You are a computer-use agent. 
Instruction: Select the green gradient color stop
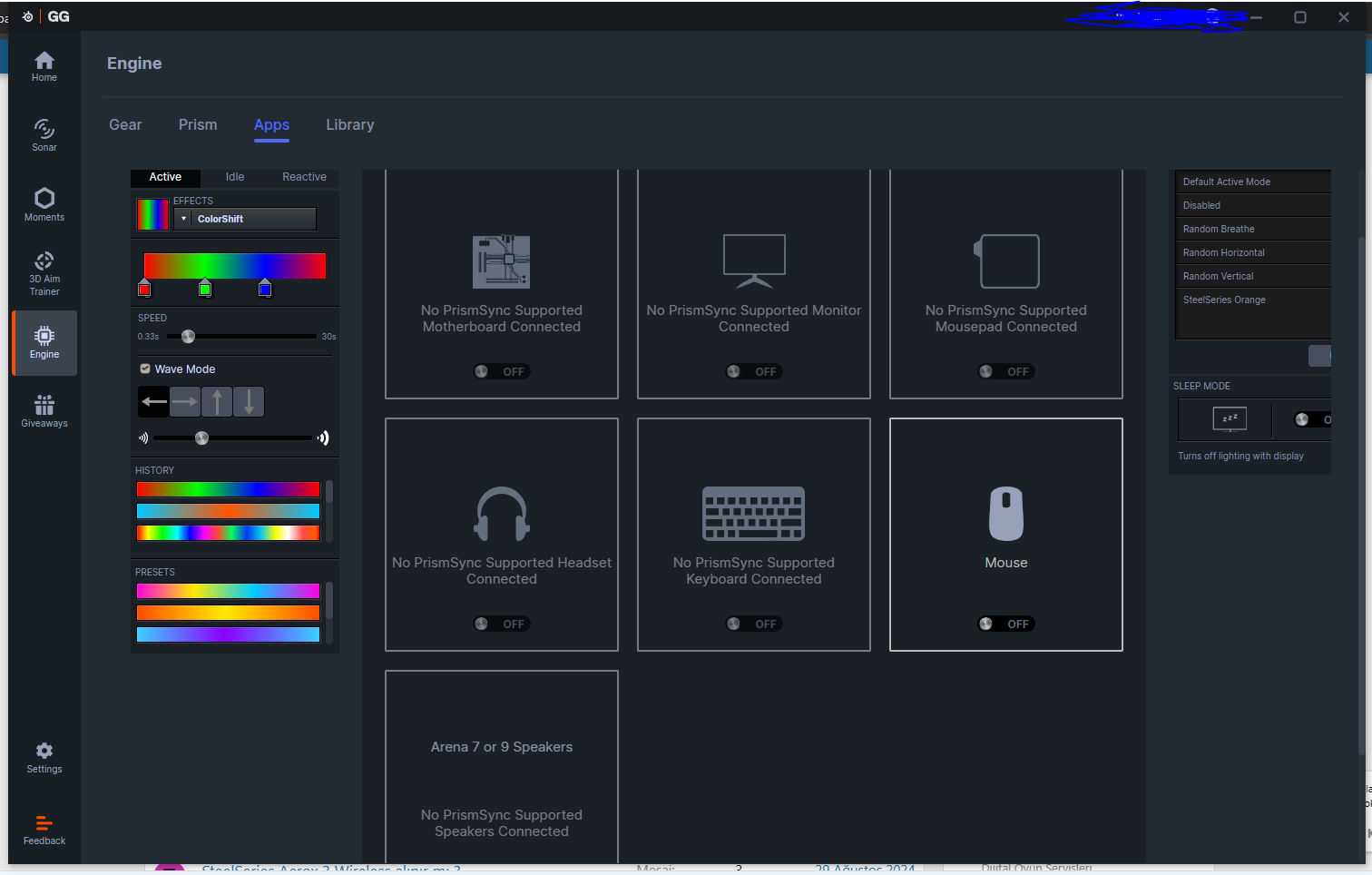[x=205, y=289]
